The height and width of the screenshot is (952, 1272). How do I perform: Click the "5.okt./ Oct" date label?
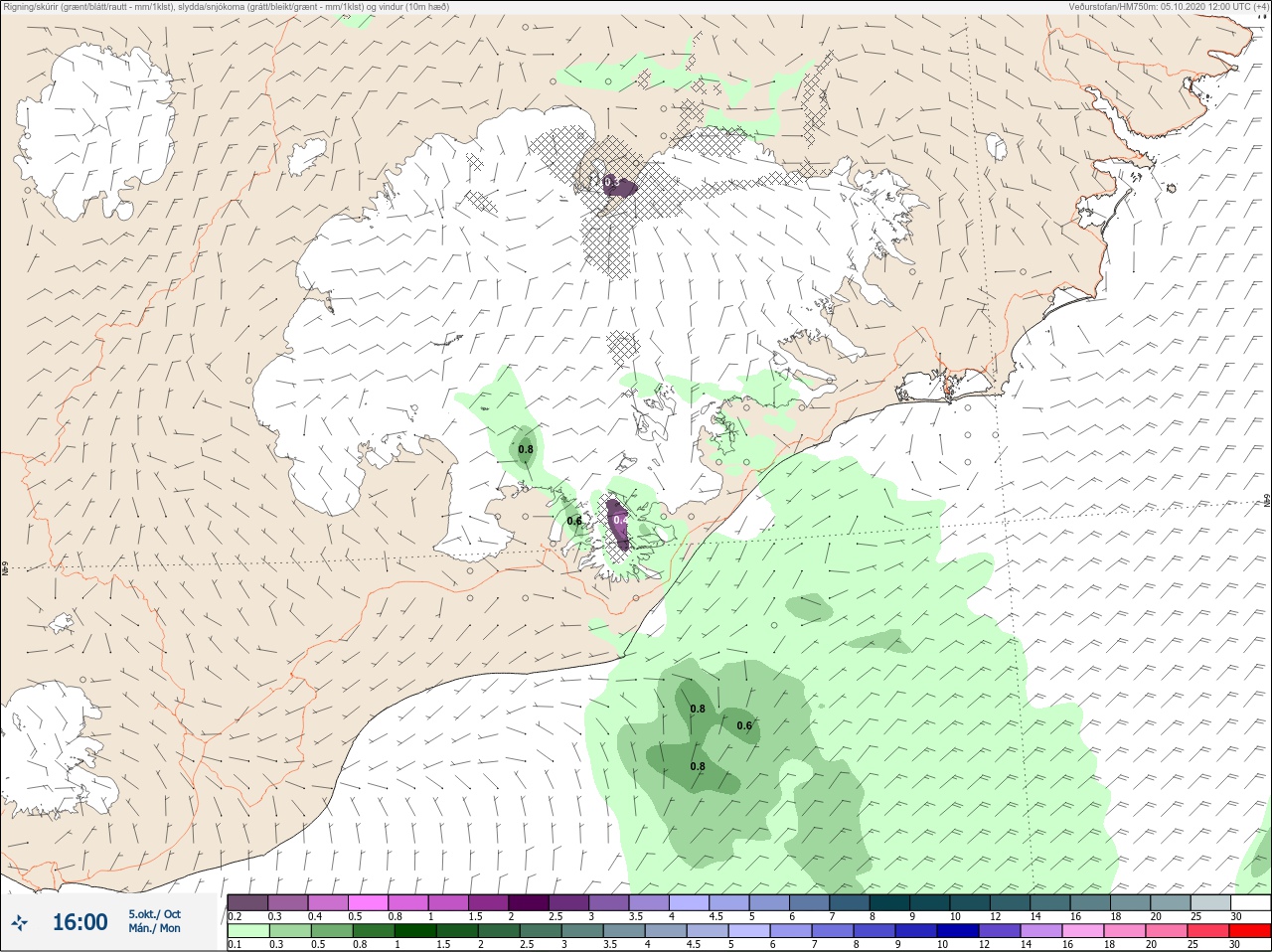(154, 914)
